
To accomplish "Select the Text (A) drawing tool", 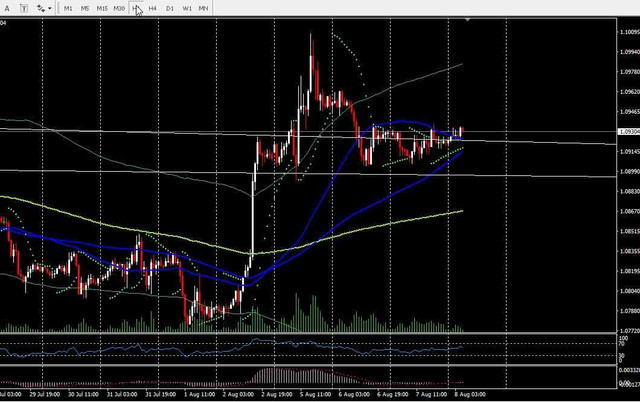I will [7, 8].
